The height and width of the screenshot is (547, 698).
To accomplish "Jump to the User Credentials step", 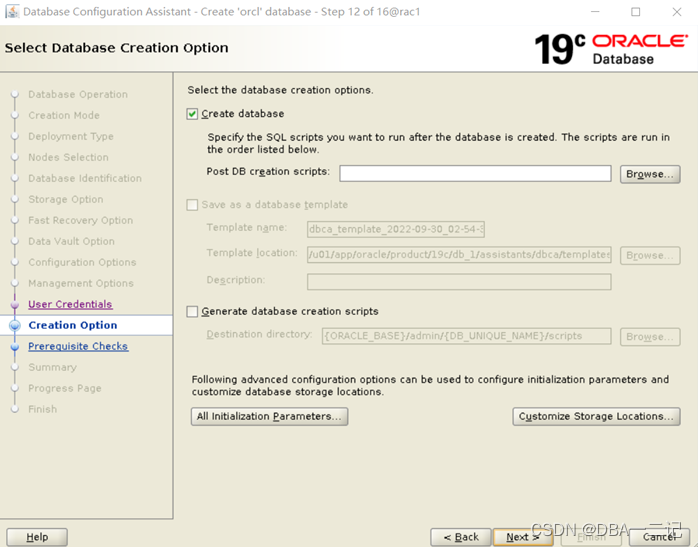I will [70, 304].
